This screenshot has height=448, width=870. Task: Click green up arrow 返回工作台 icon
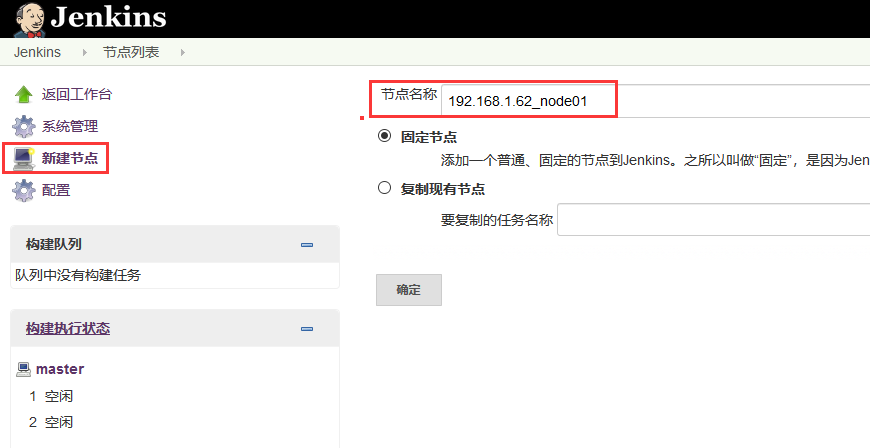[x=23, y=94]
